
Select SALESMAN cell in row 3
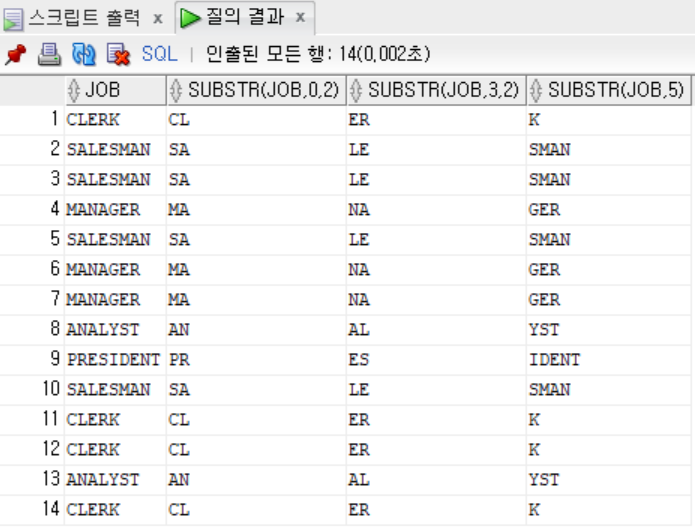coord(115,180)
